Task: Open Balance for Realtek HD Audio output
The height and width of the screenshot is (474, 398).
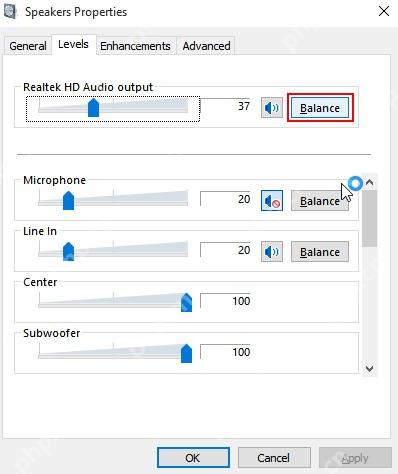Action: click(x=320, y=108)
